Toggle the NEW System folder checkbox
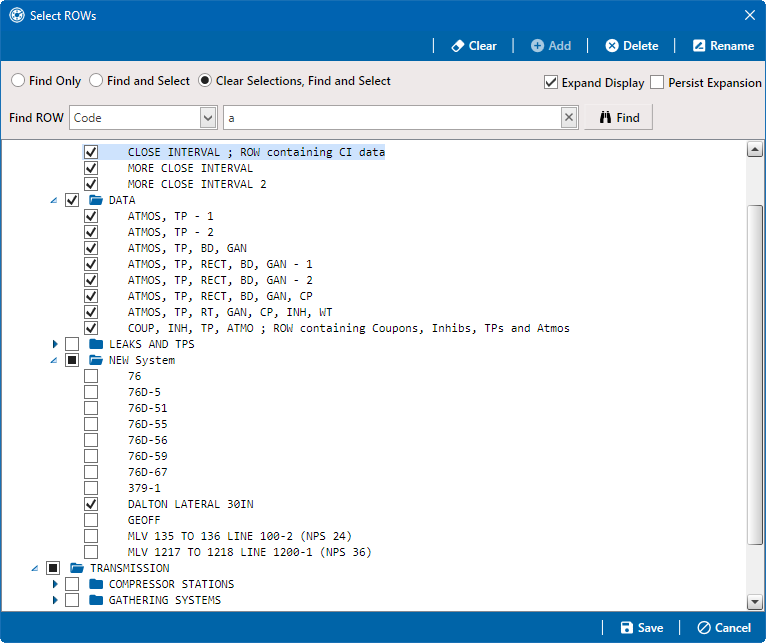 click(x=72, y=360)
